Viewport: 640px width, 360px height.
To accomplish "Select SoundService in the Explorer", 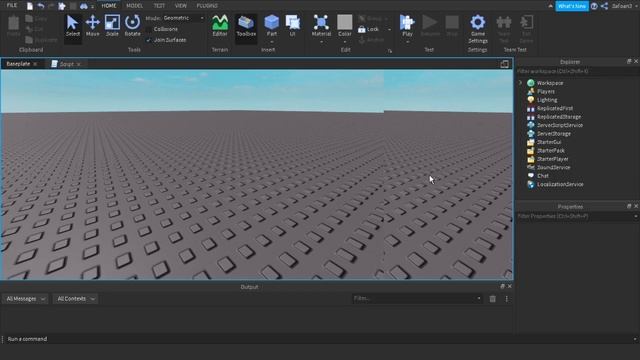I will (553, 167).
